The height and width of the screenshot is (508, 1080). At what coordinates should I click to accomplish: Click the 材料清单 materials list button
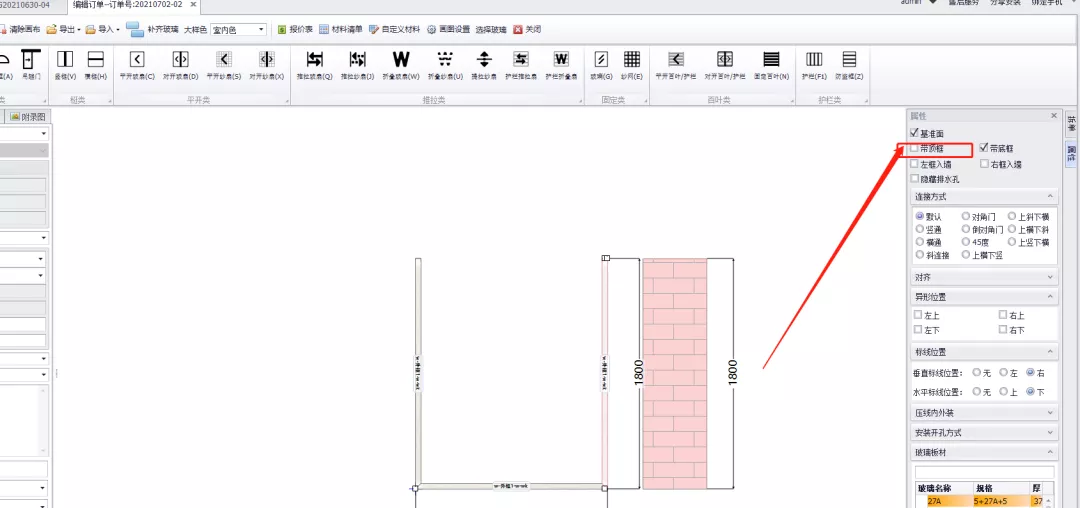(x=341, y=30)
